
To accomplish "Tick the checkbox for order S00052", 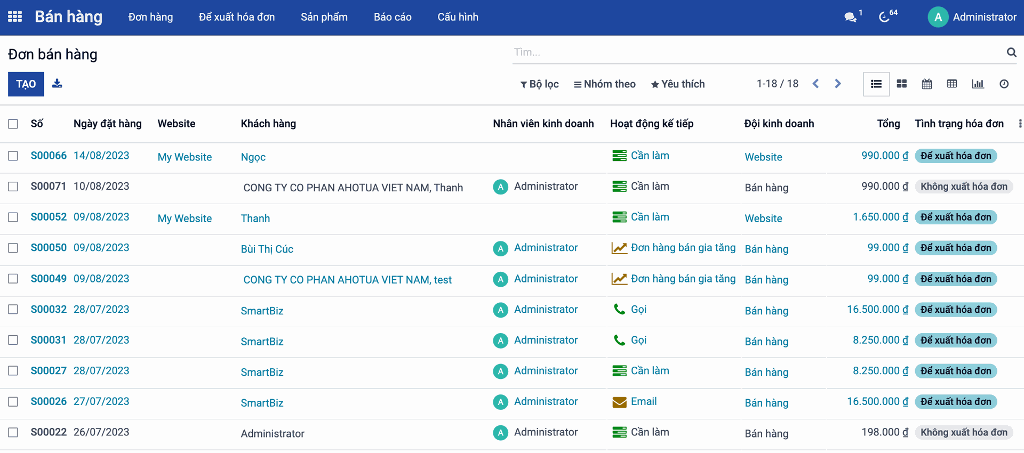I will 13,217.
